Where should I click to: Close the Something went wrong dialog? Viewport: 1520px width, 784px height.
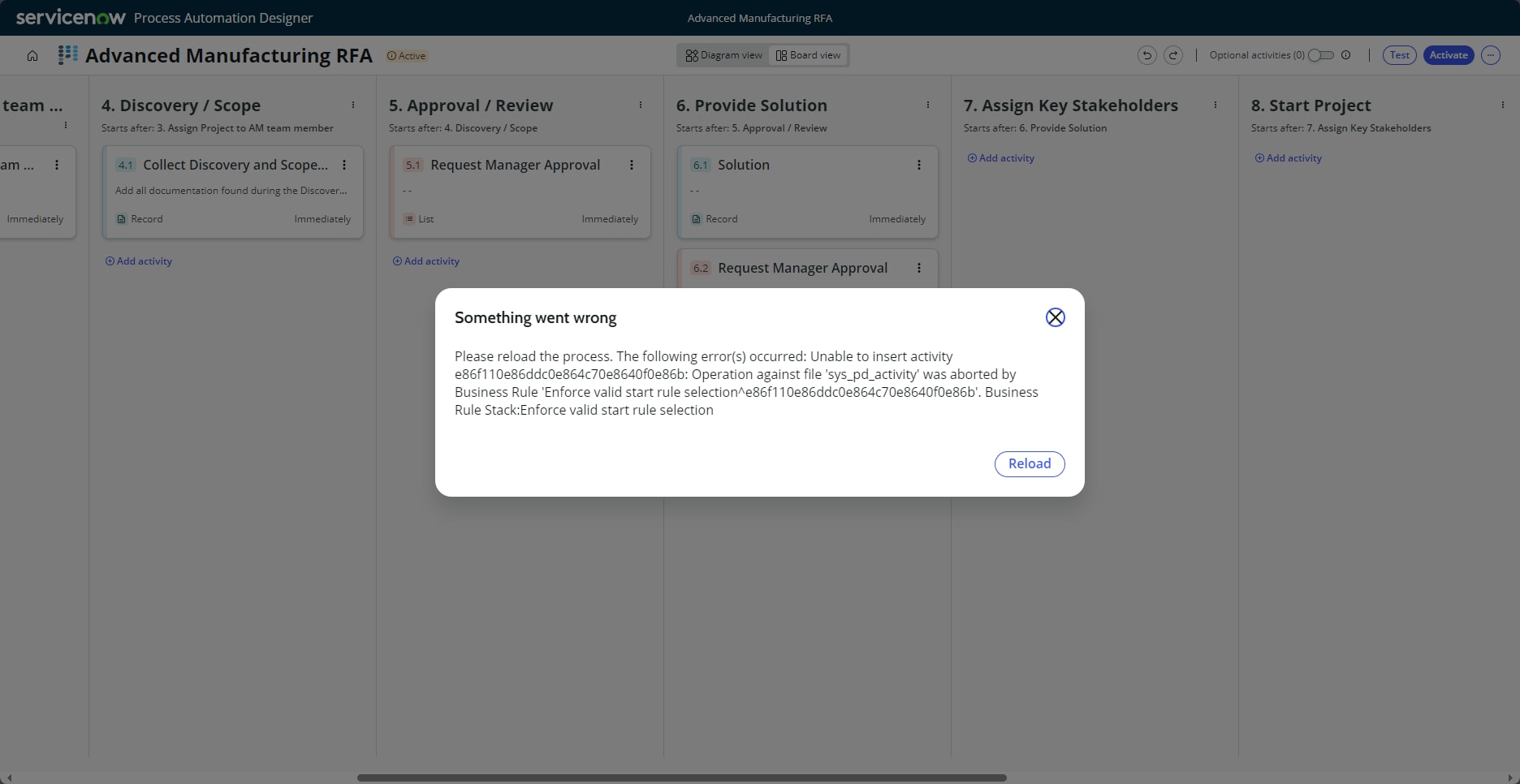click(1055, 317)
